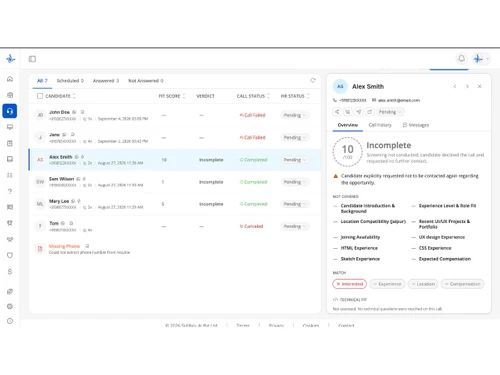Viewport: 500px width, 375px height.
Task: Click the open-external icon beside the panel's Pending
Action: pyautogui.click(x=369, y=112)
